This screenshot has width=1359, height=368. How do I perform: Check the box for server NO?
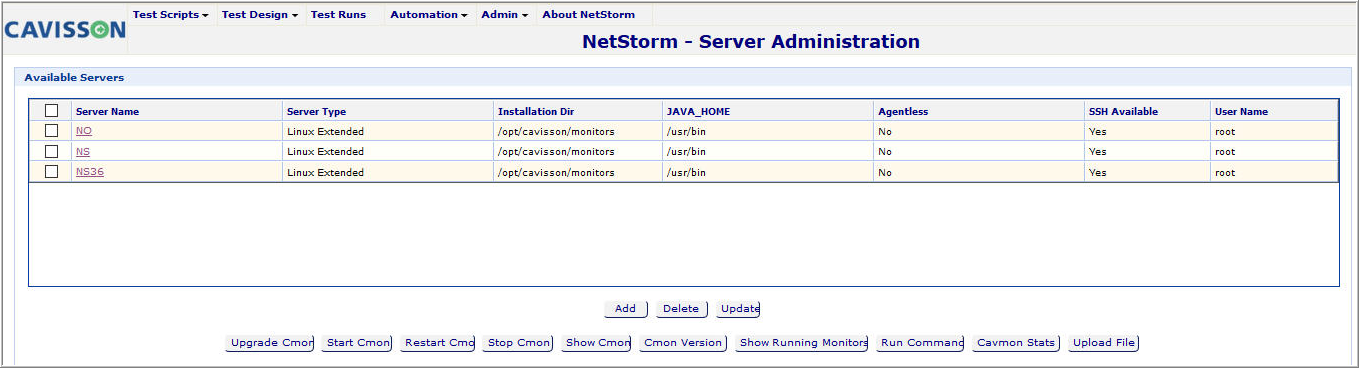52,131
